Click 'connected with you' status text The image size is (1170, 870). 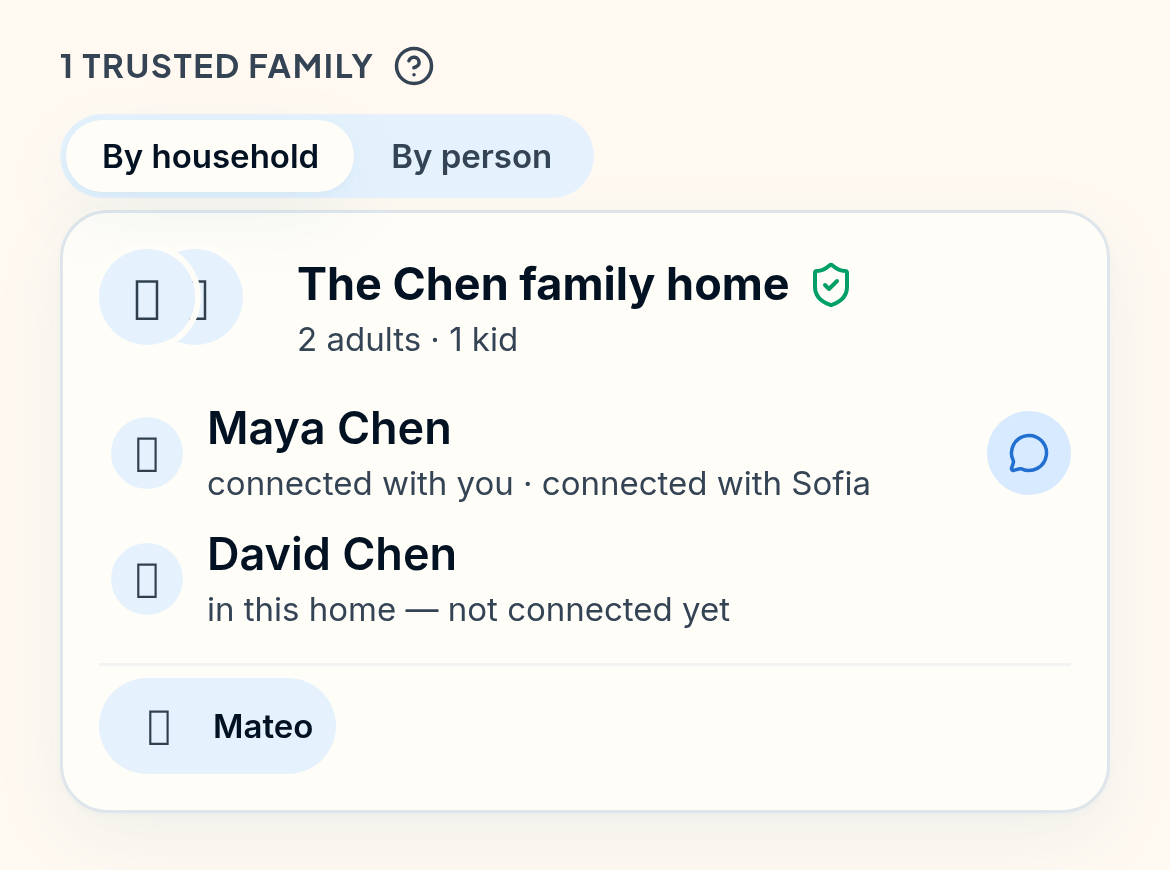360,484
